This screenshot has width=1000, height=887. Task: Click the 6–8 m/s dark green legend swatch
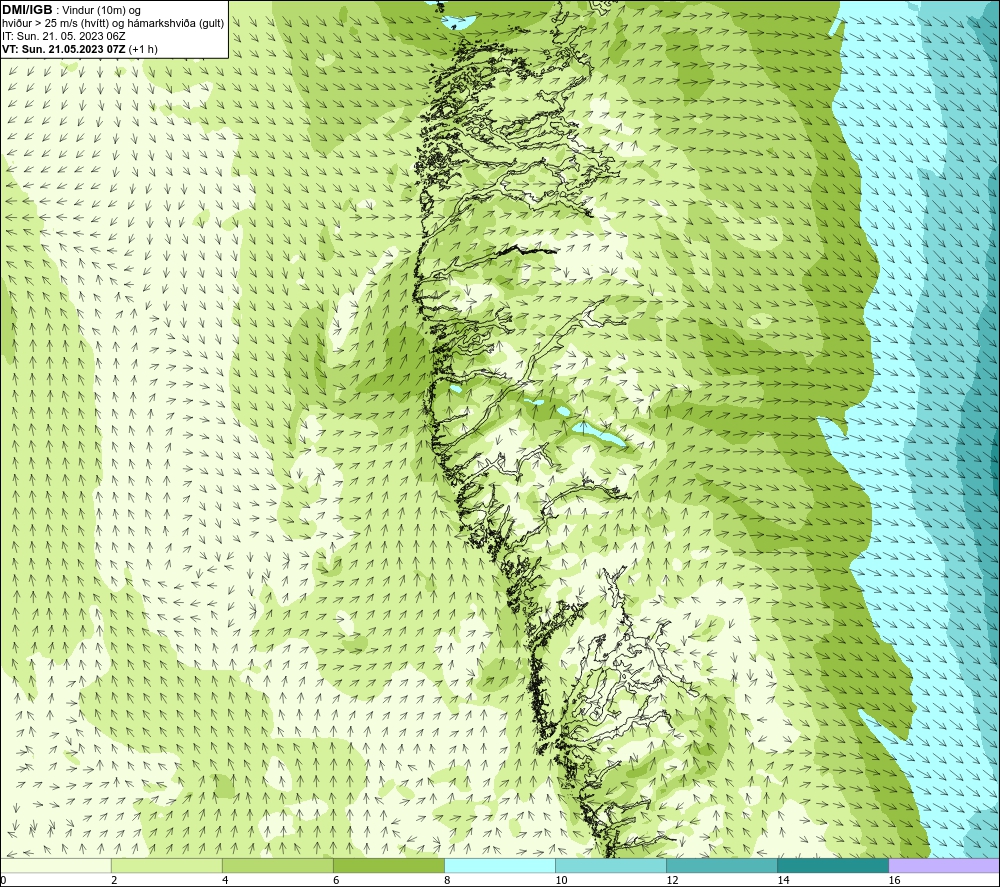point(388,865)
